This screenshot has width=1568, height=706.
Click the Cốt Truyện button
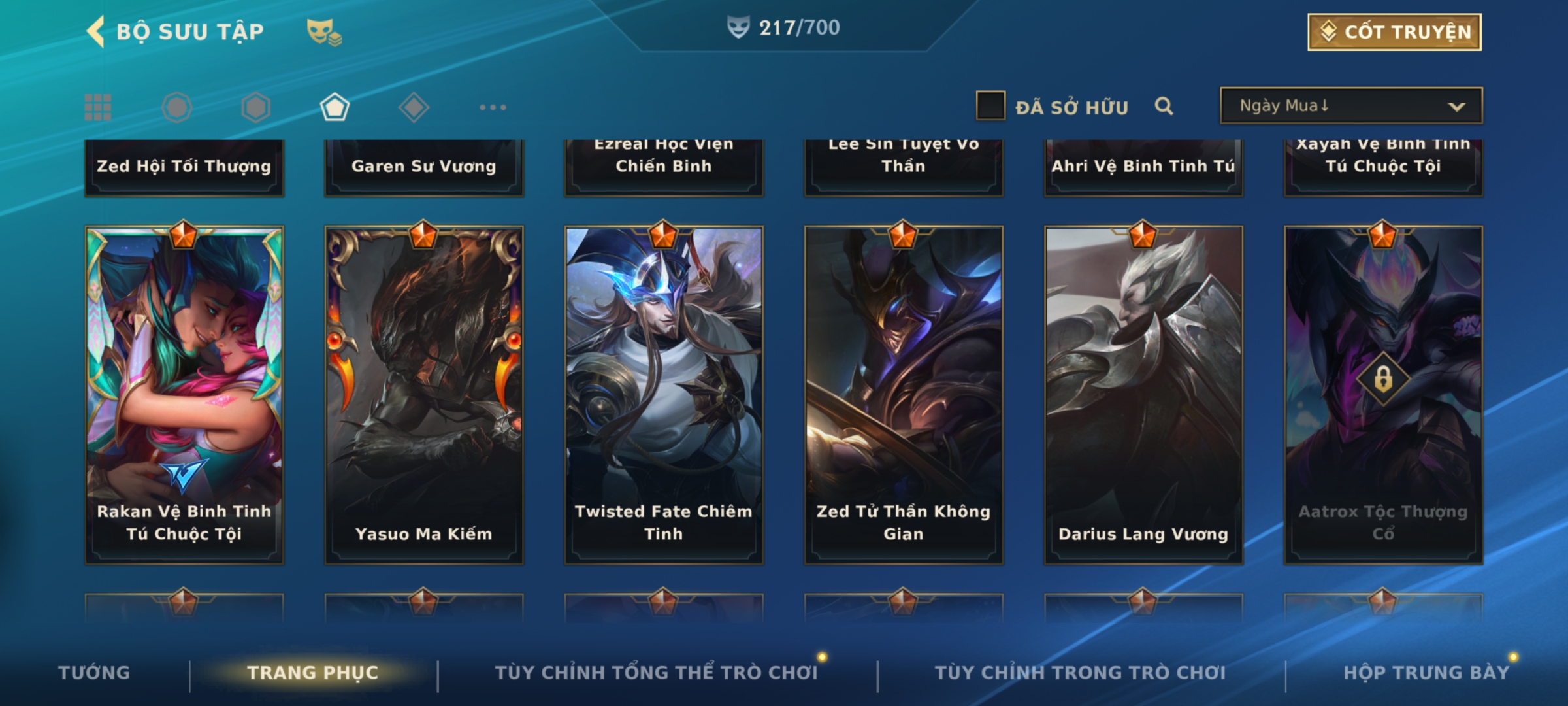[x=1394, y=32]
